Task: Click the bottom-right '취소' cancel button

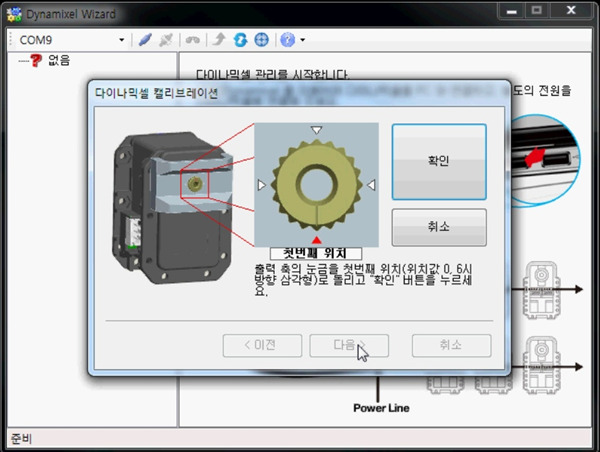Action: pos(451,345)
